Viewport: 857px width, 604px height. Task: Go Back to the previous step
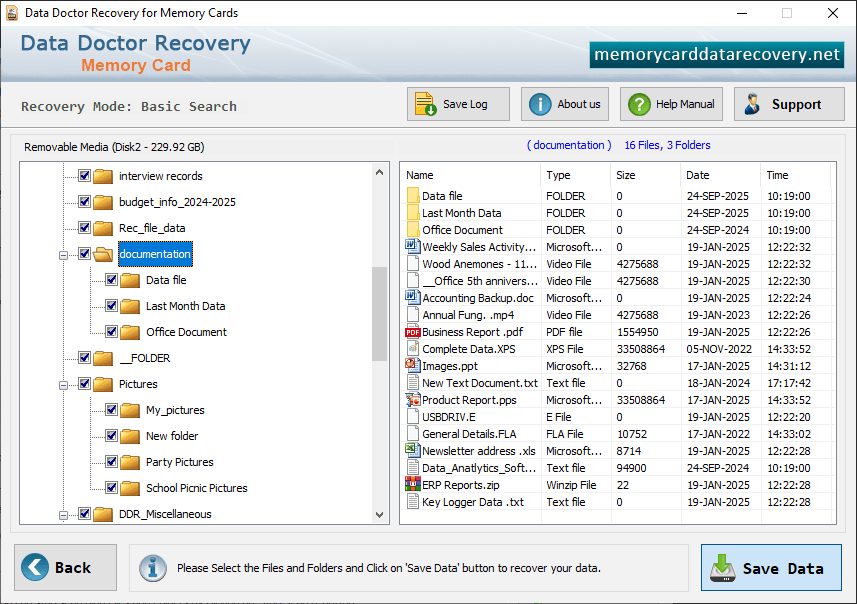click(x=66, y=567)
